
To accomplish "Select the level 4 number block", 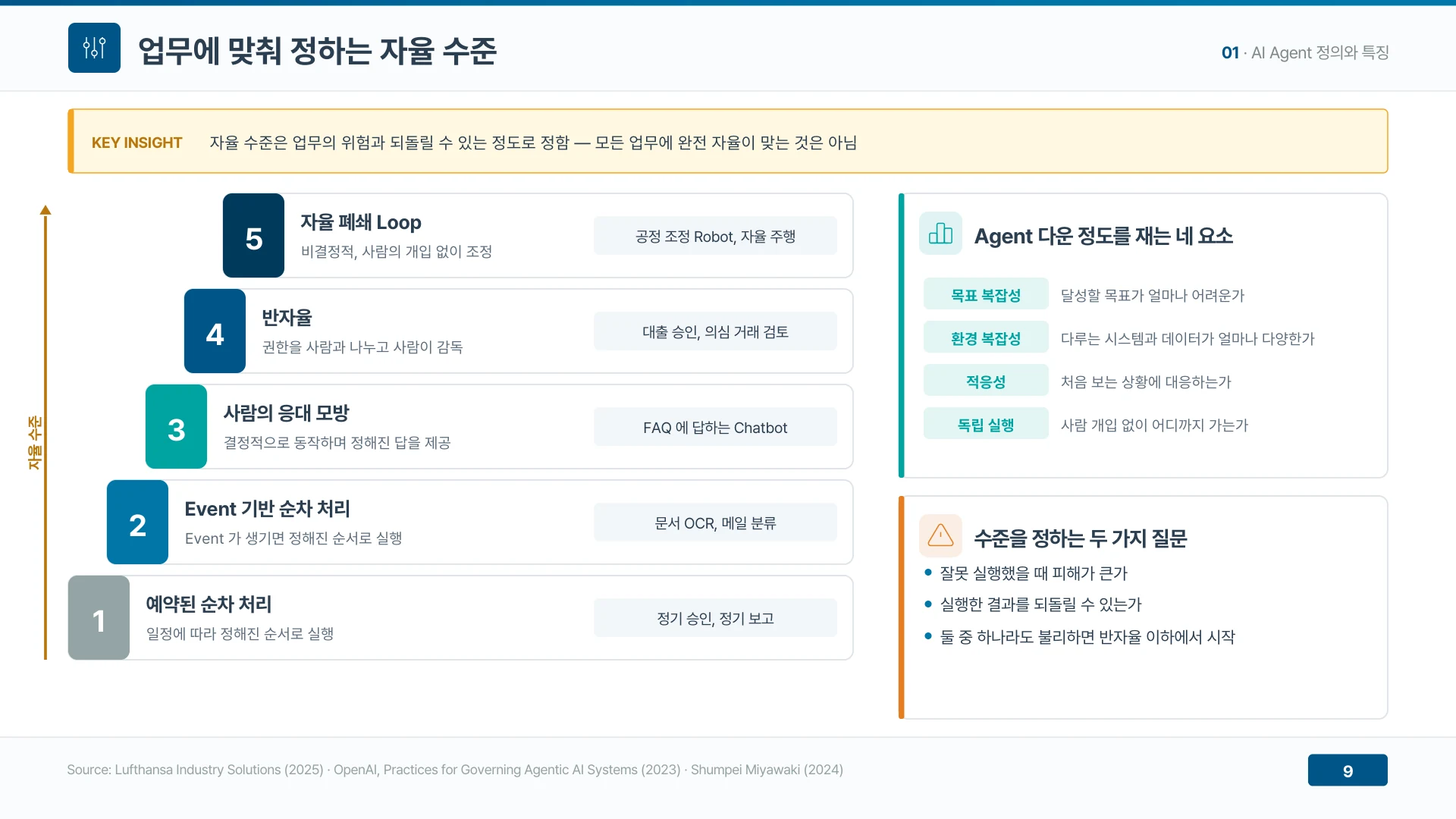I will 215,331.
